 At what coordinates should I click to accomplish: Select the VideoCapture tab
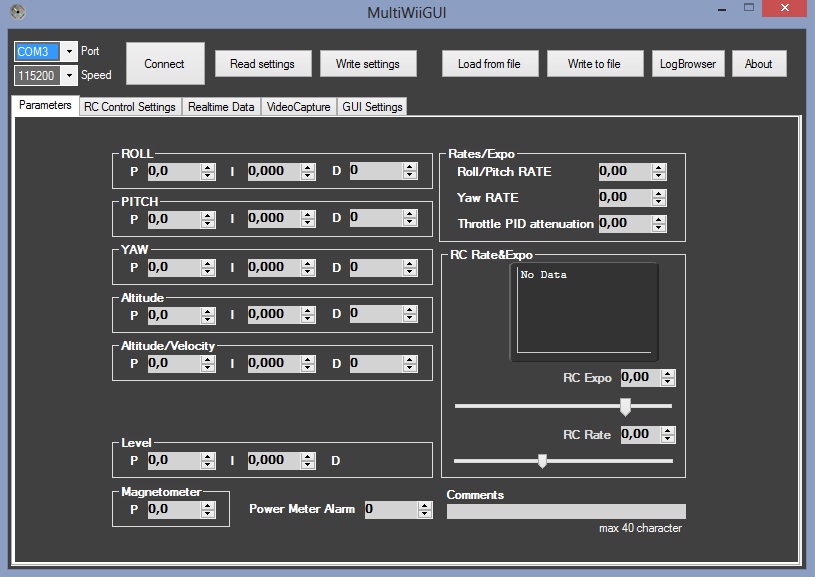click(x=298, y=107)
